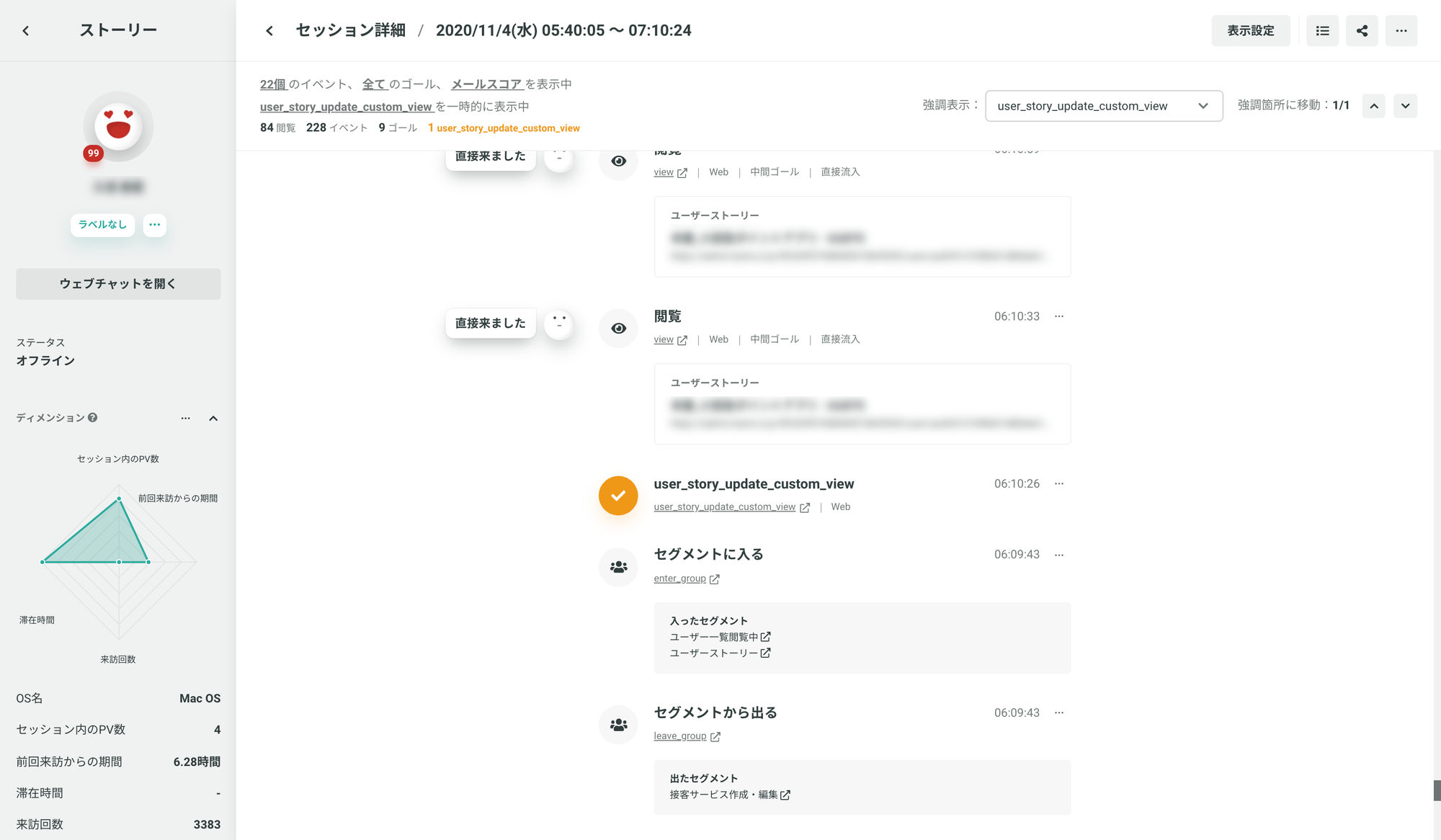Click the eye icon at 06:10:33 view
Viewport: 1441px width, 840px height.
[x=618, y=329]
